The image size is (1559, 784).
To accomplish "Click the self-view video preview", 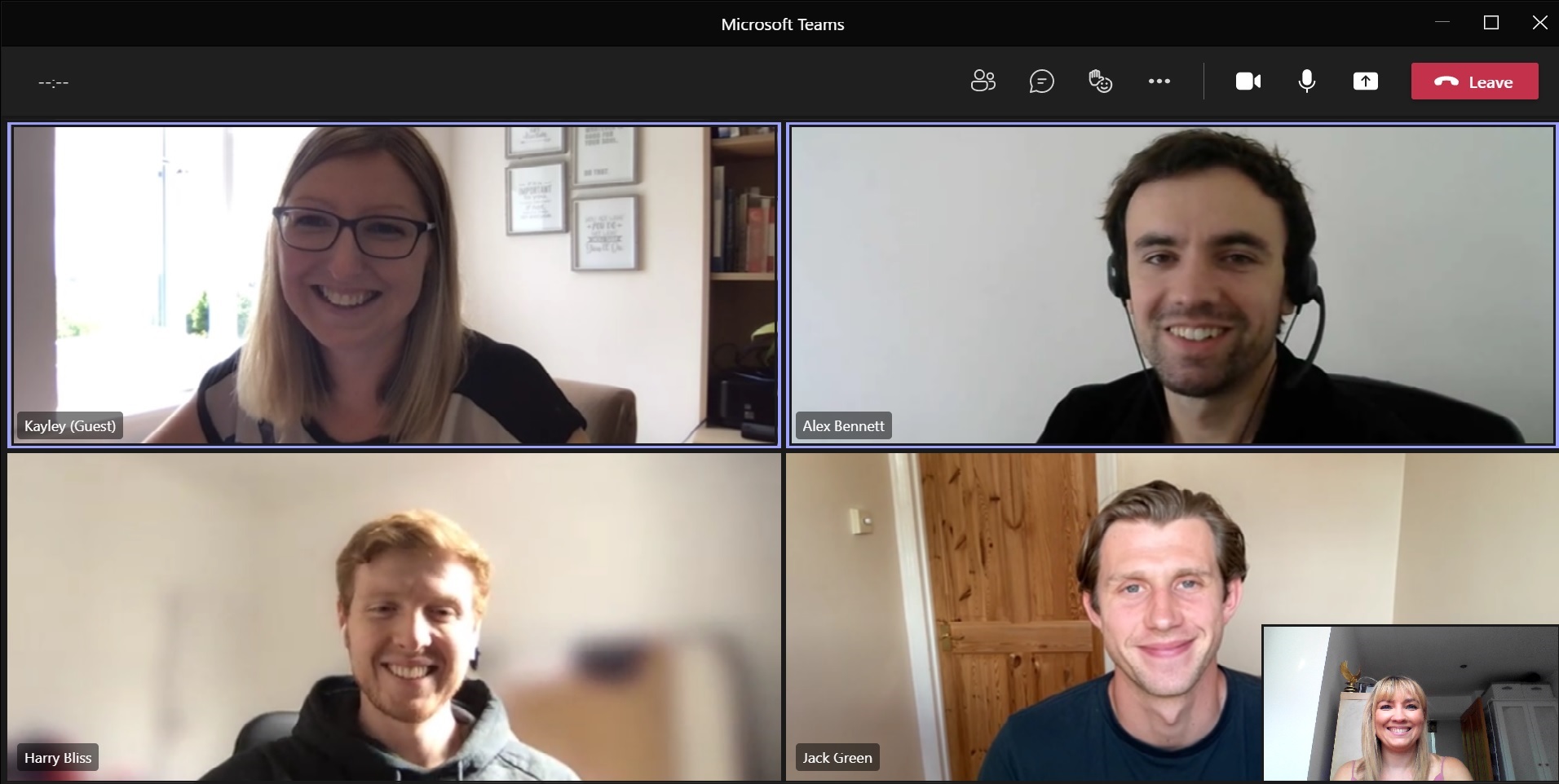I will pos(1410,703).
